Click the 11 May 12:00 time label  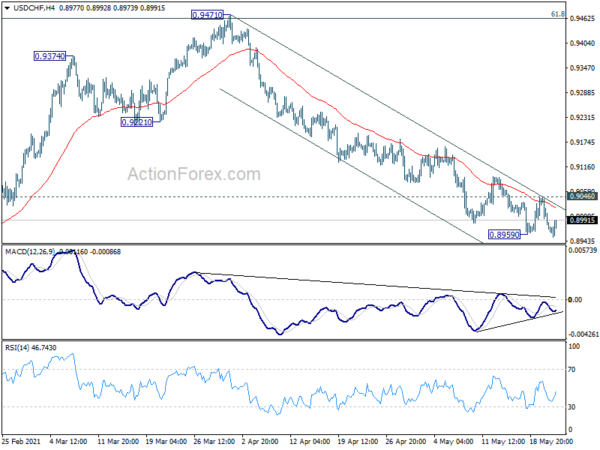(502, 442)
